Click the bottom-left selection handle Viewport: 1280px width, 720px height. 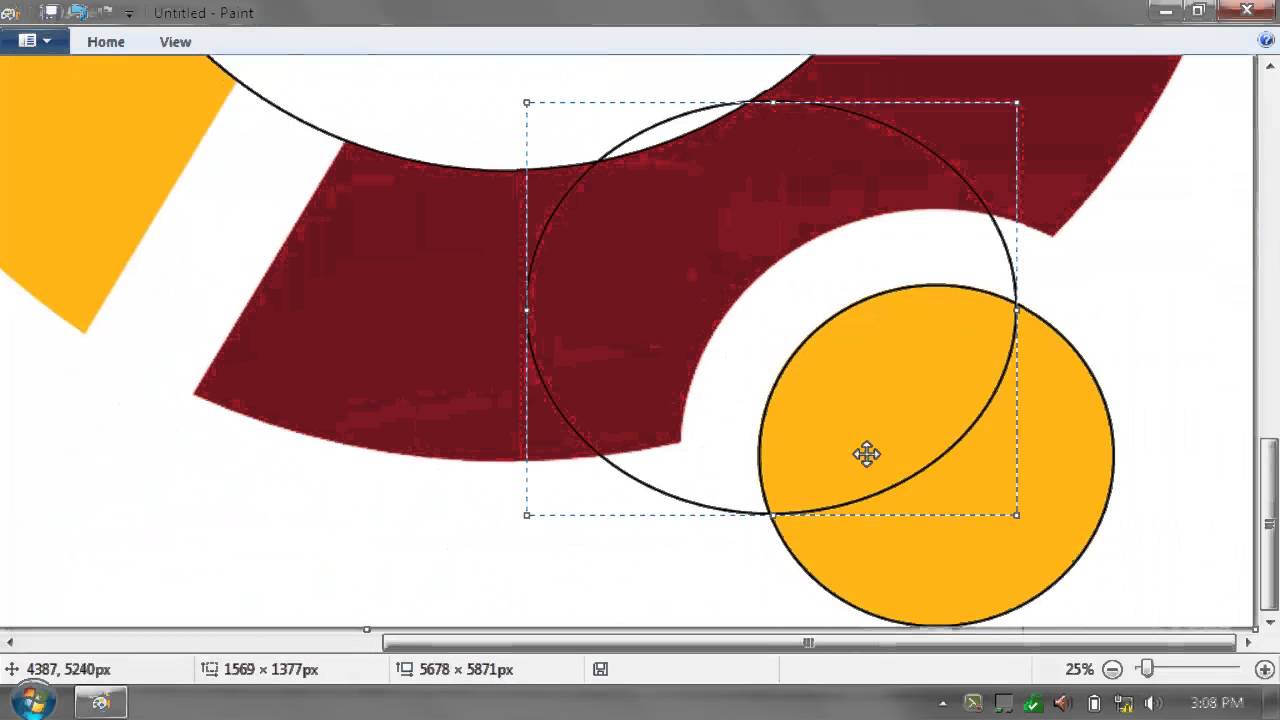(527, 515)
